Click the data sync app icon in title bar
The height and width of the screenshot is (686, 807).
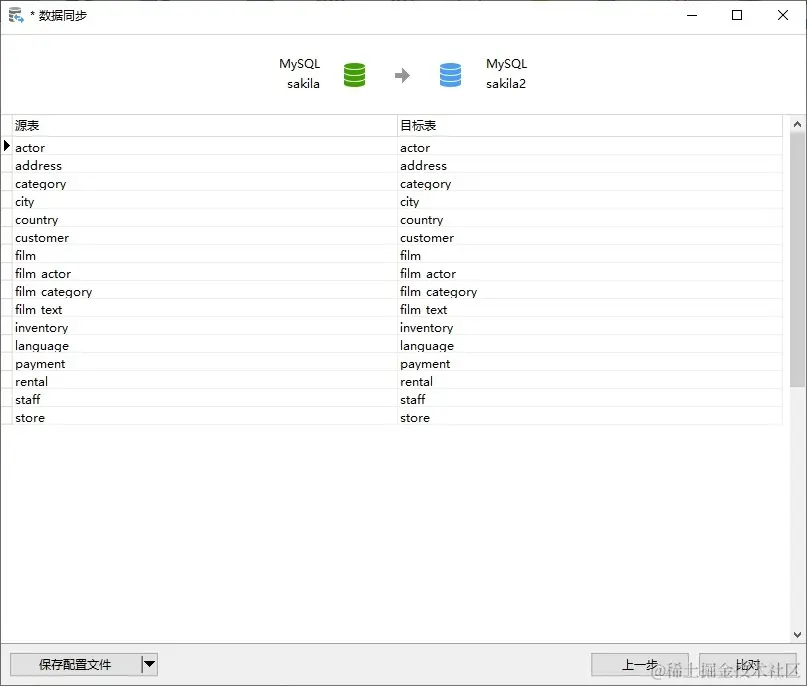point(16,15)
